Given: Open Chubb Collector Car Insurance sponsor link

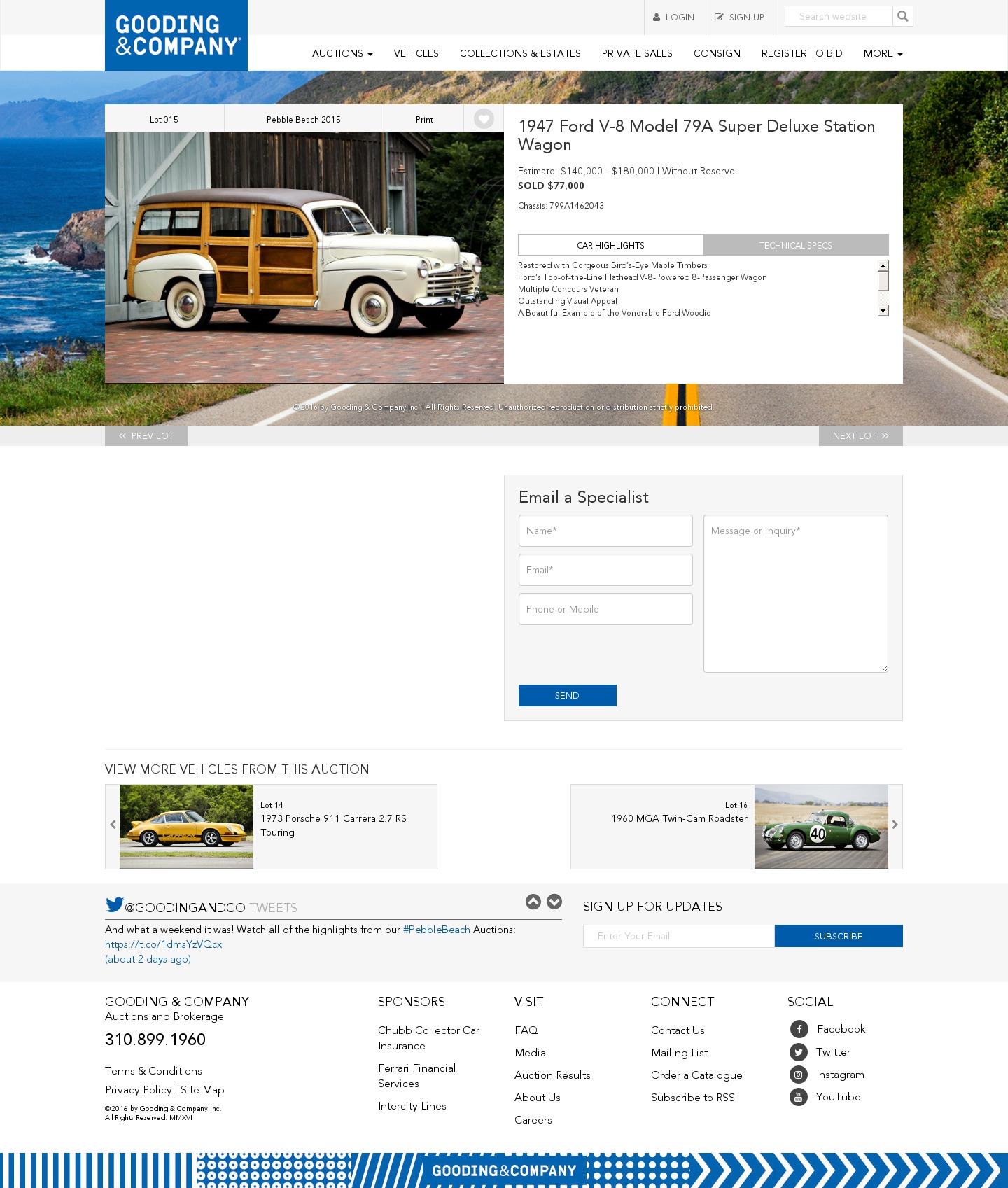Looking at the screenshot, I should [x=428, y=1038].
